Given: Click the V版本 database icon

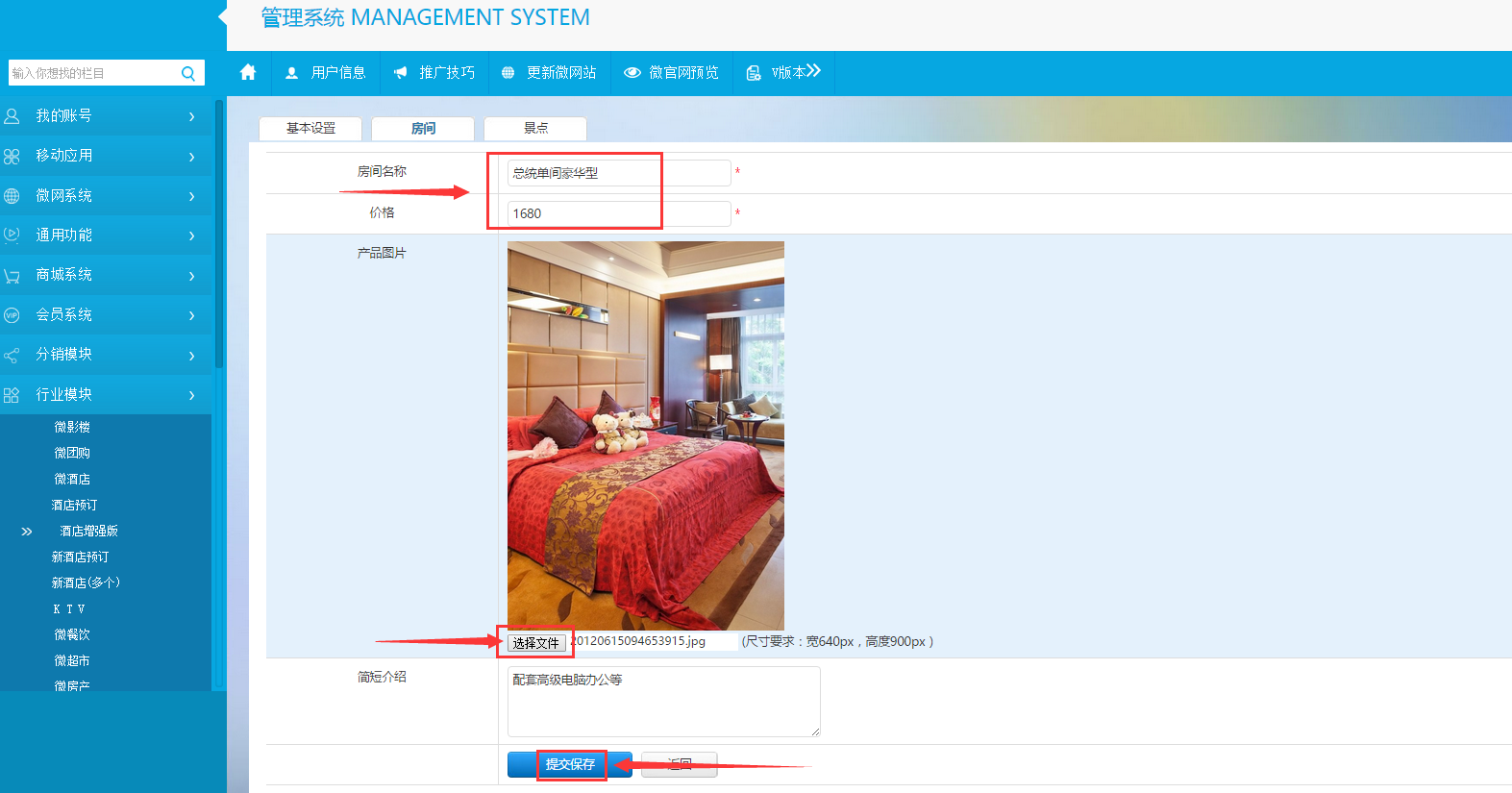Looking at the screenshot, I should pyautogui.click(x=754, y=73).
